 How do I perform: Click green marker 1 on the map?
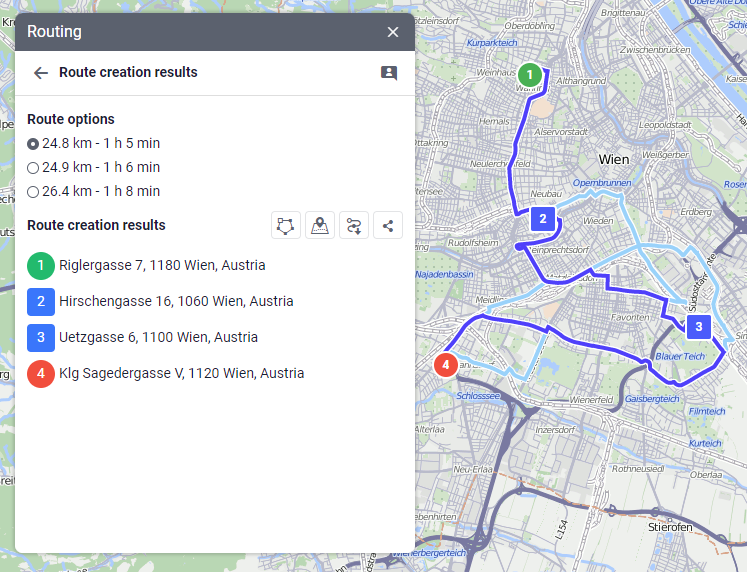(x=530, y=74)
